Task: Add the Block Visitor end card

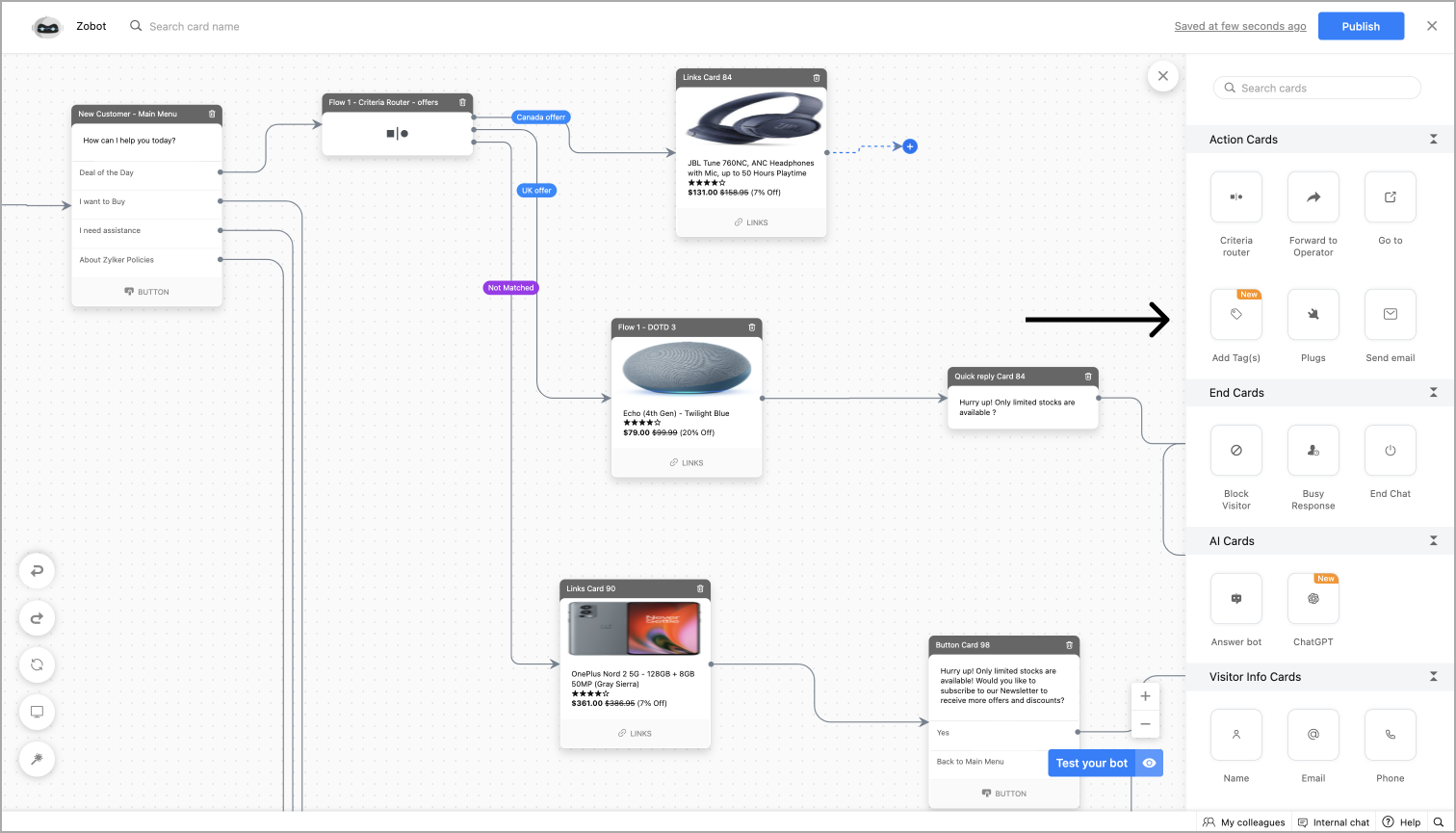Action: [x=1236, y=451]
